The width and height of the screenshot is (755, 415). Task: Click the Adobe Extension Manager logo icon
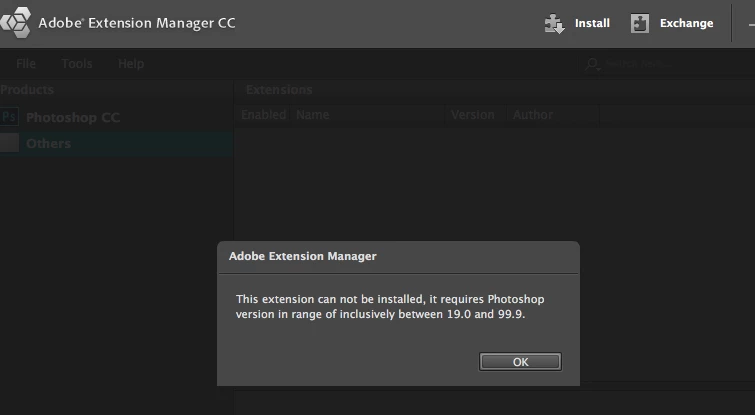click(15, 23)
